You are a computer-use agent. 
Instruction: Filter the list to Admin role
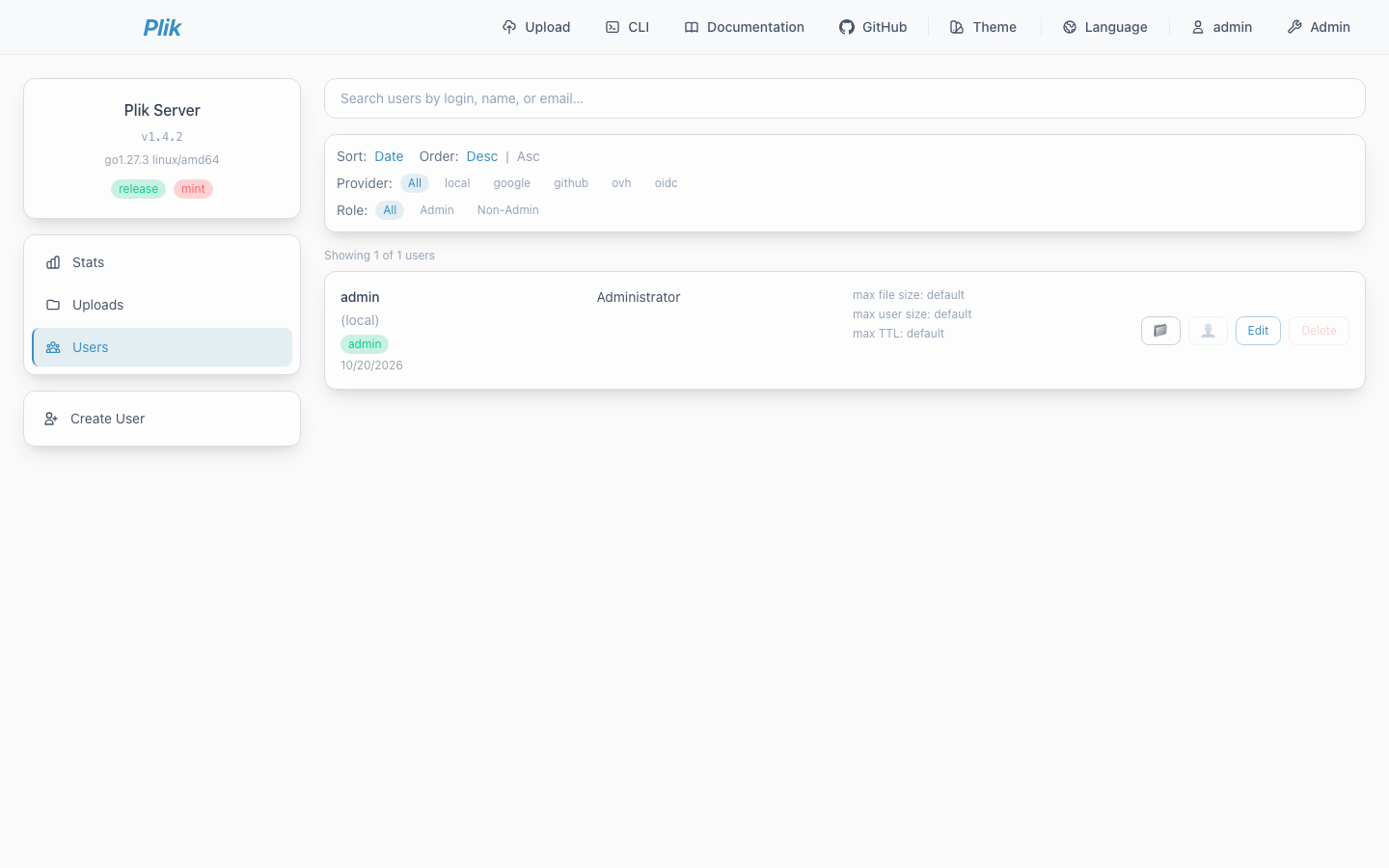tap(437, 210)
